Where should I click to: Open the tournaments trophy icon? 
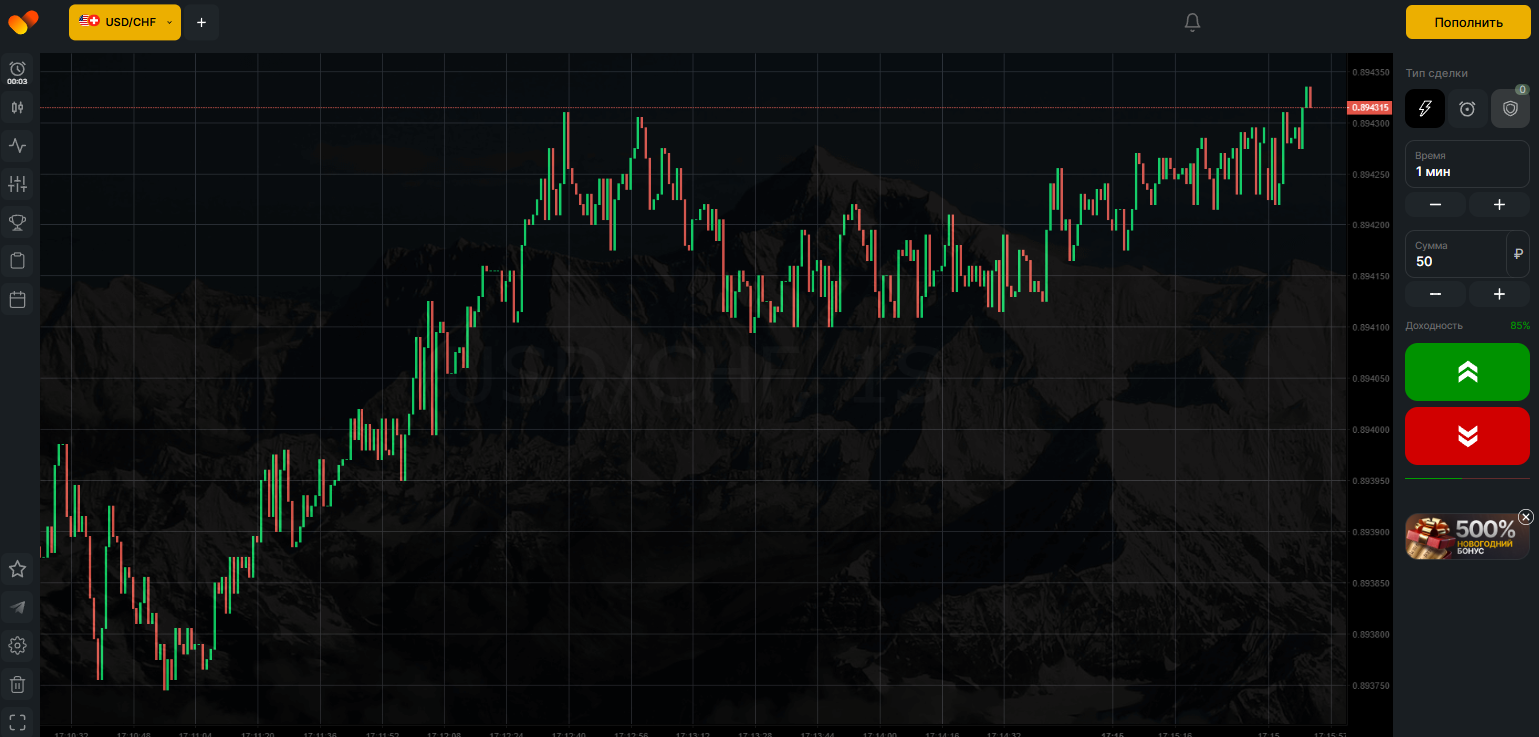click(17, 222)
